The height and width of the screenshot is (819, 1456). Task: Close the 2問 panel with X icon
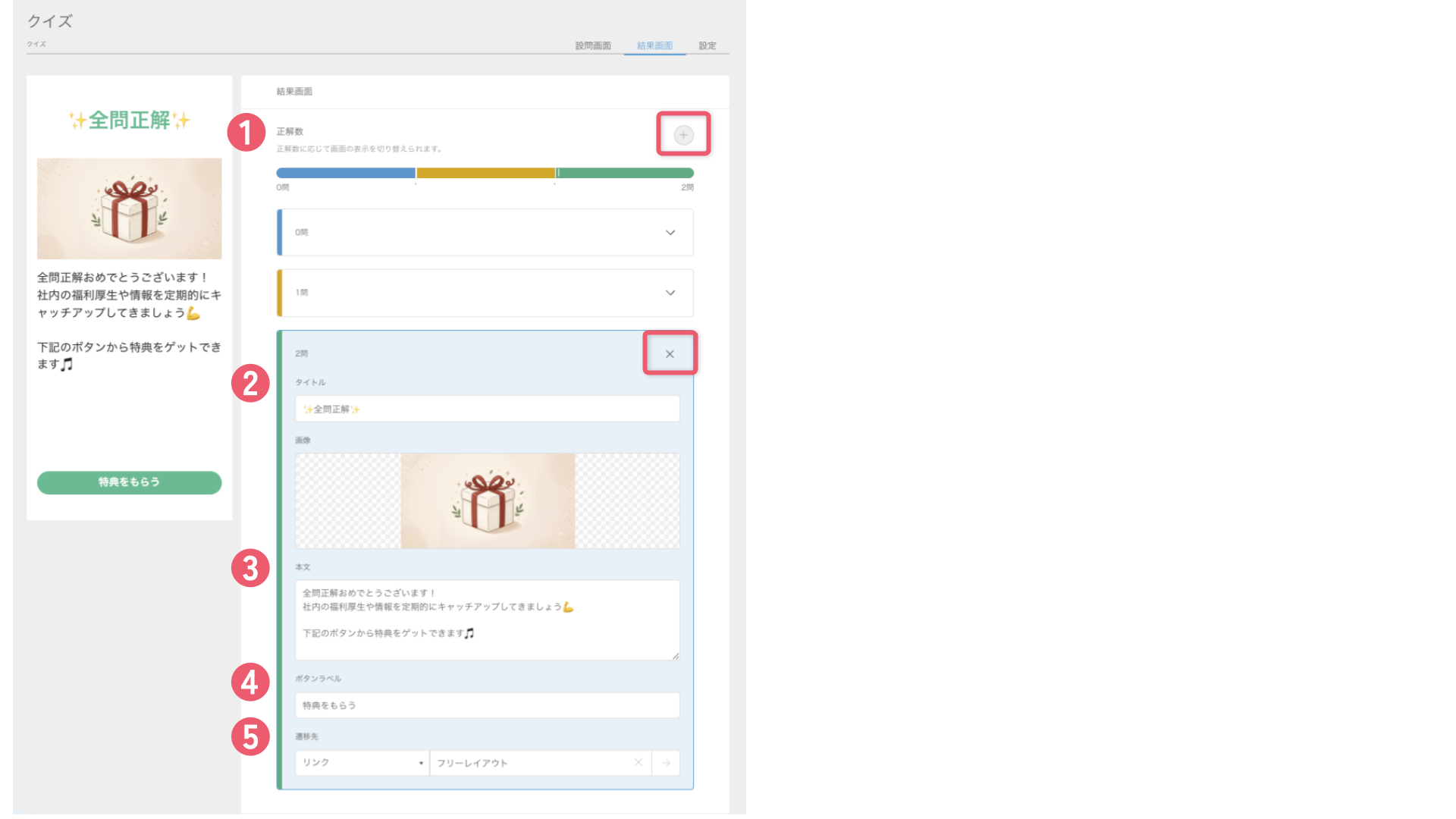(670, 354)
